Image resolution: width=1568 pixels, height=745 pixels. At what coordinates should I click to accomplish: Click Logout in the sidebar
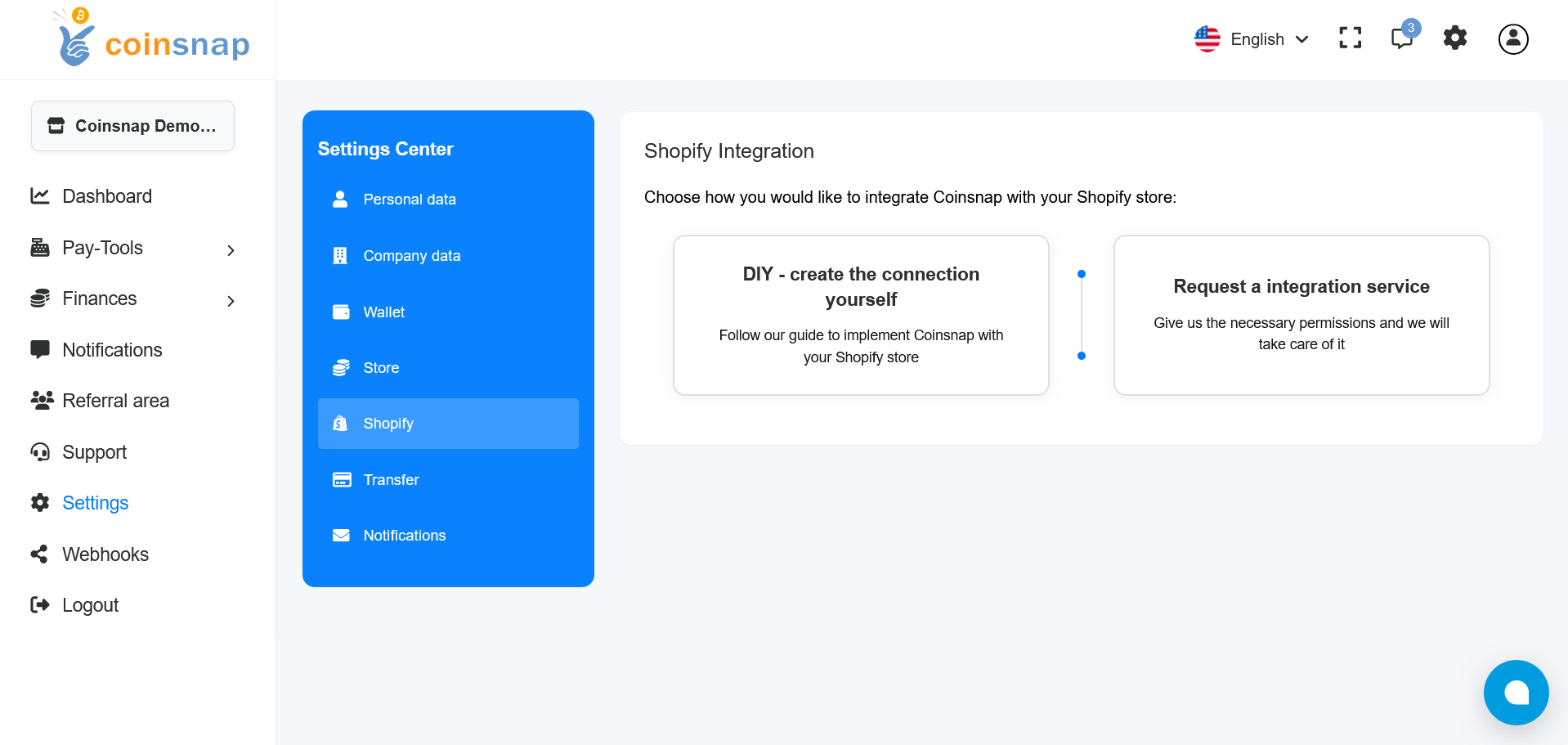[x=90, y=605]
